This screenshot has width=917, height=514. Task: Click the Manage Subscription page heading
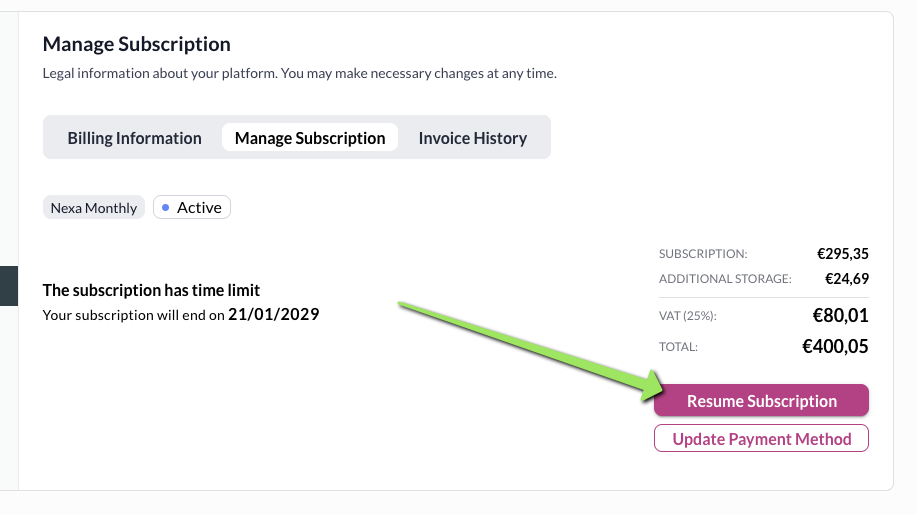(137, 44)
